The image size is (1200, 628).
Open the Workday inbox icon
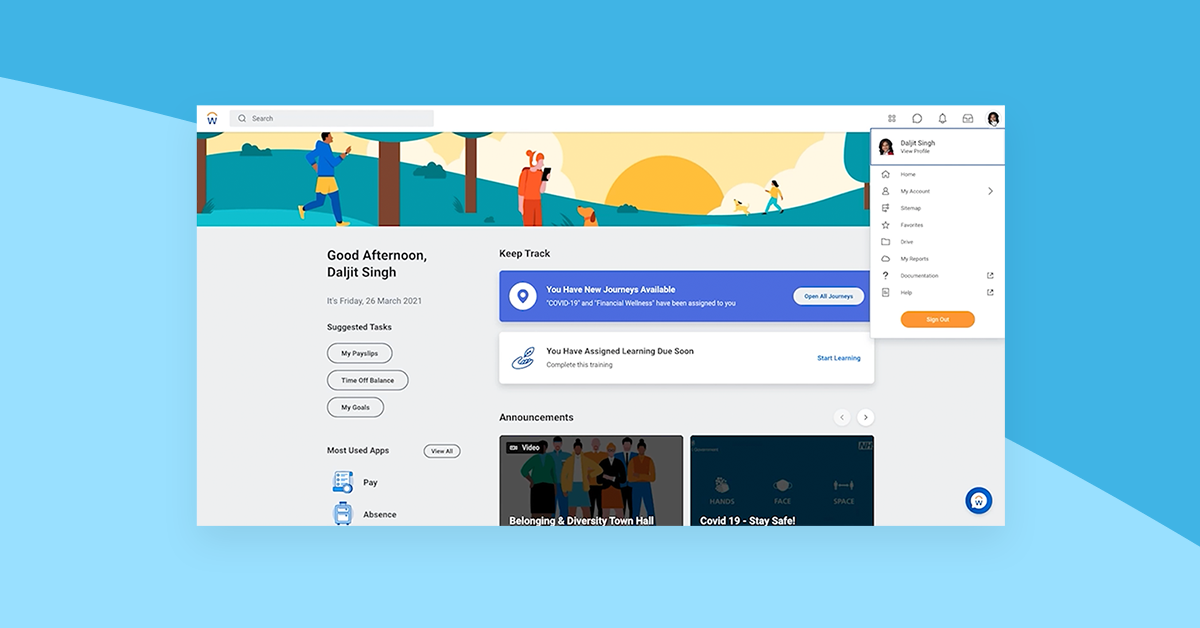[967, 118]
